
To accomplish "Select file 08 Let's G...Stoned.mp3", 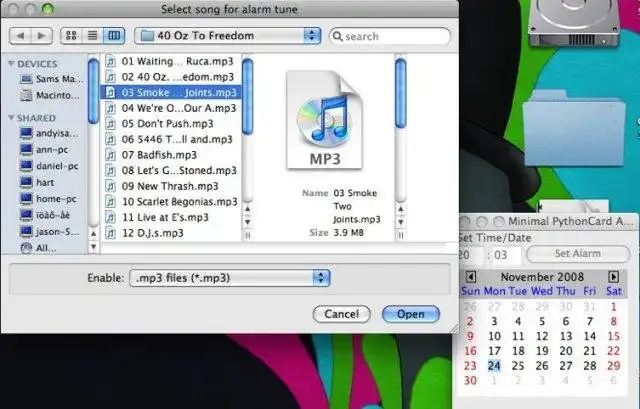I will pos(171,170).
